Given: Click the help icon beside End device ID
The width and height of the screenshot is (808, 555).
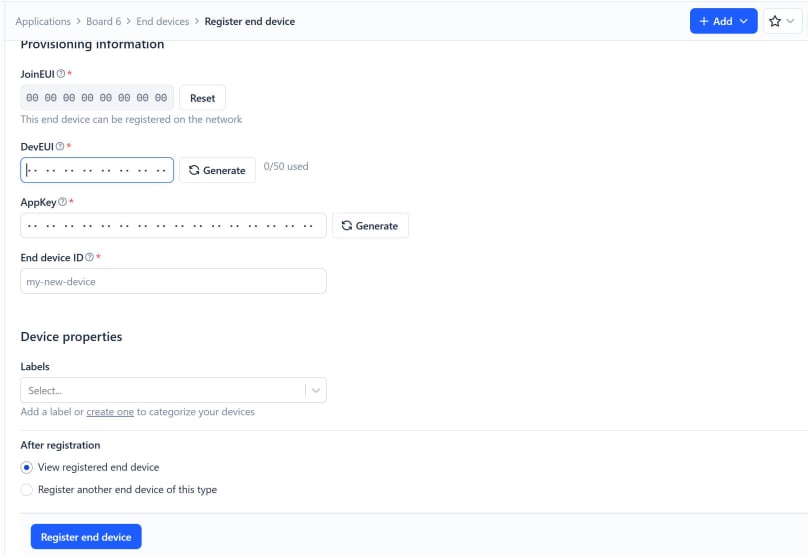Looking at the screenshot, I should 90,258.
